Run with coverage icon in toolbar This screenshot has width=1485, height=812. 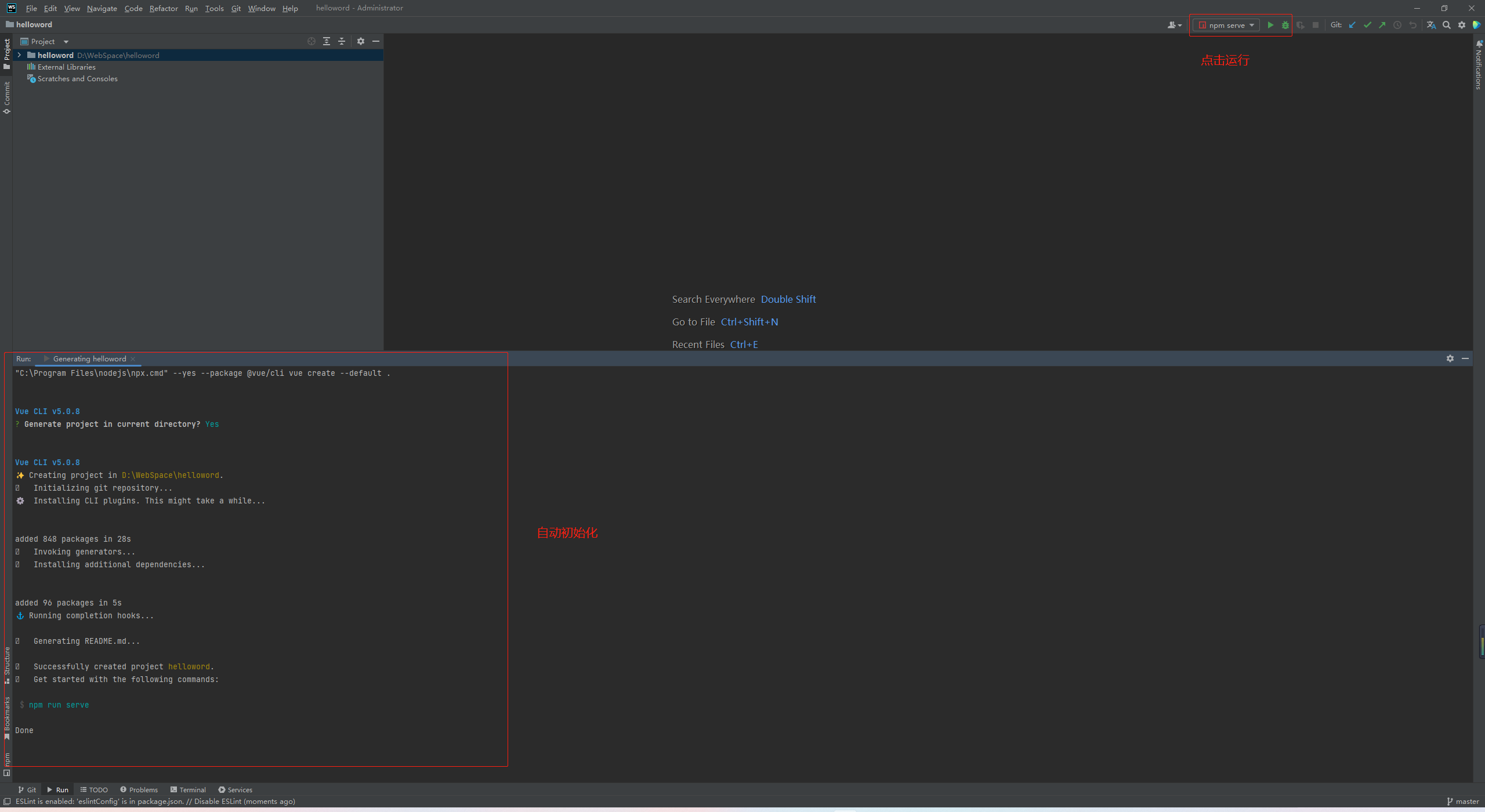pyautogui.click(x=1301, y=25)
